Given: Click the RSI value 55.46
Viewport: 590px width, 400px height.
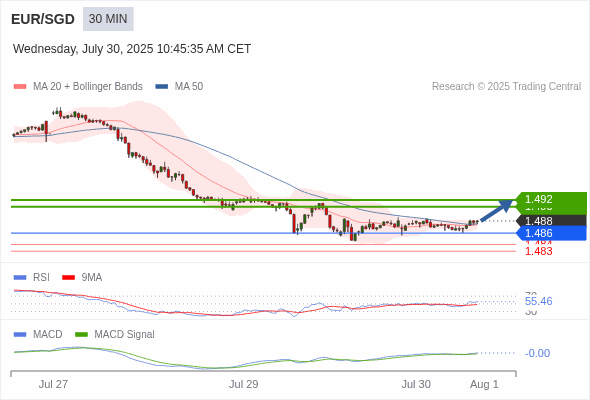Looking at the screenshot, I should coord(539,301).
